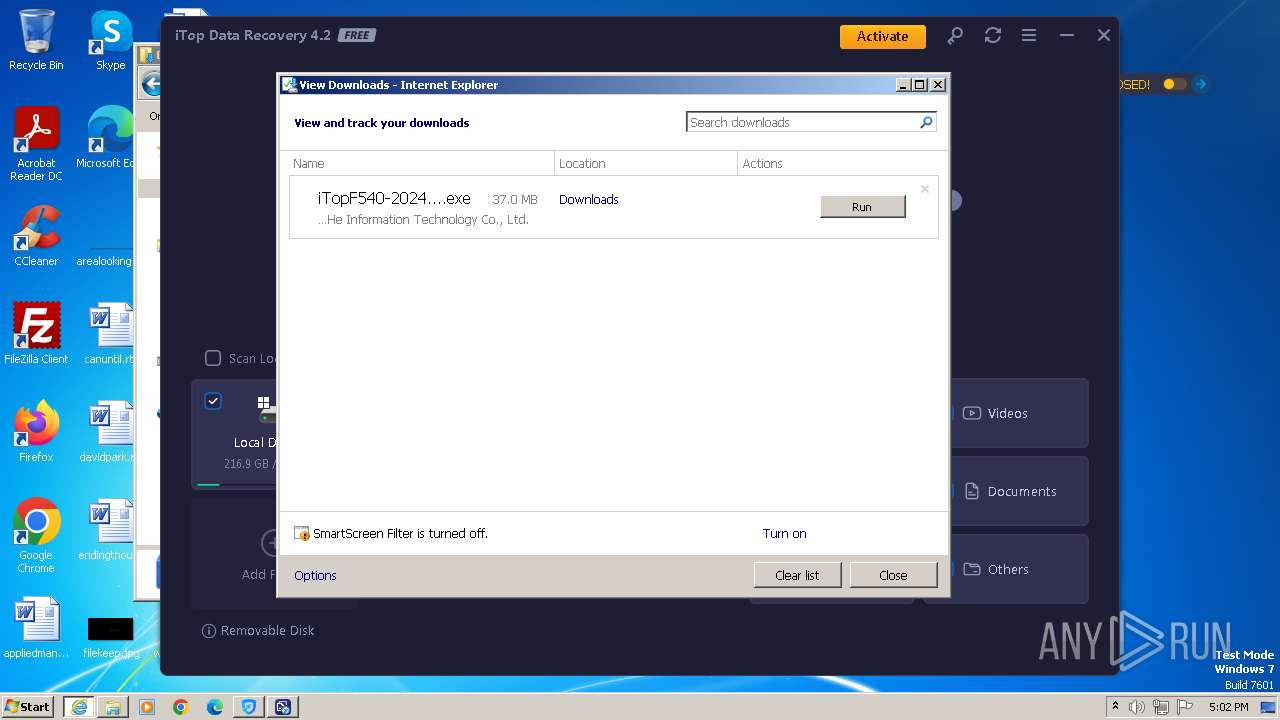Image resolution: width=1280 pixels, height=720 pixels.
Task: Open the Downloads location link
Action: click(x=588, y=199)
